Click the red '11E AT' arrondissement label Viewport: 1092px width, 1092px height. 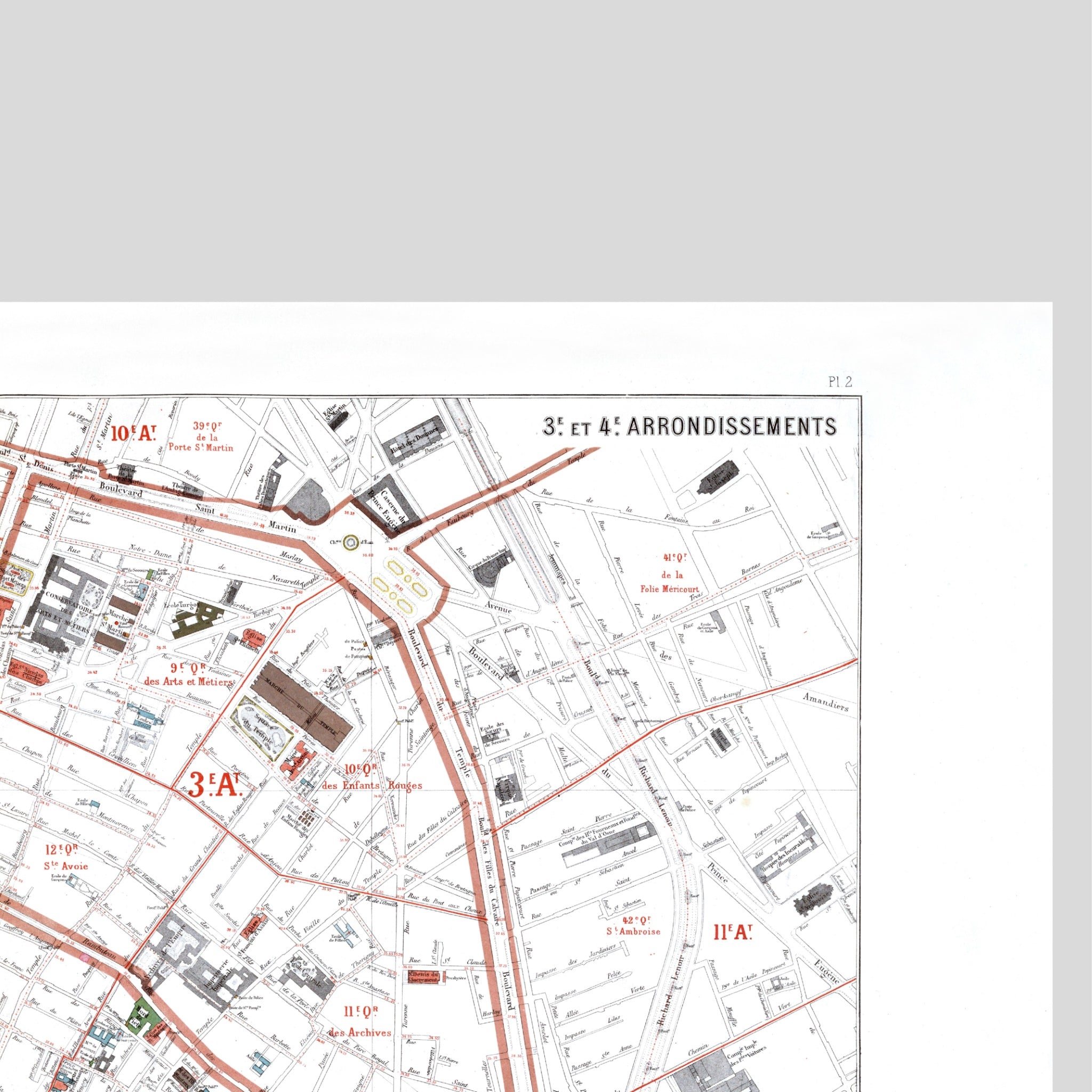733,932
